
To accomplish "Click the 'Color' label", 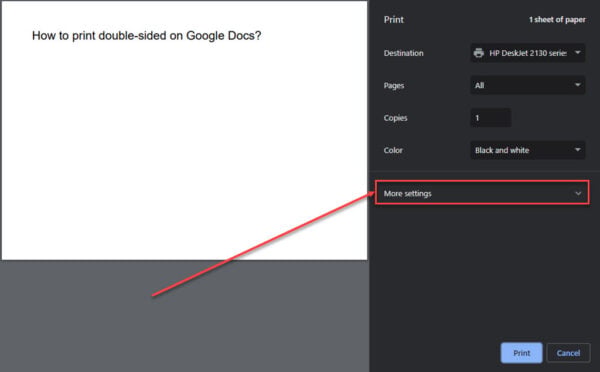I will click(393, 150).
